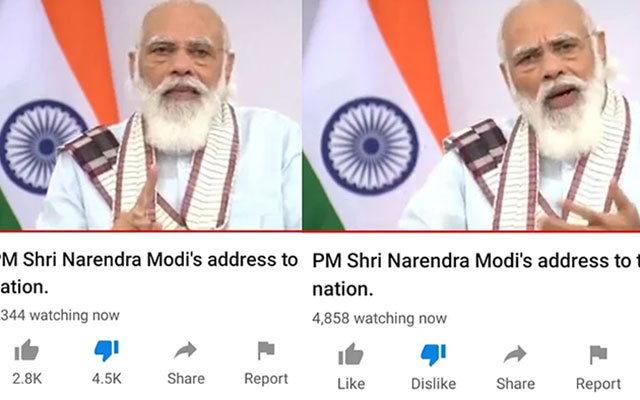Tap the blue thumbs-down icon above 4.5K
Viewport: 640px width, 400px height.
(x=107, y=351)
